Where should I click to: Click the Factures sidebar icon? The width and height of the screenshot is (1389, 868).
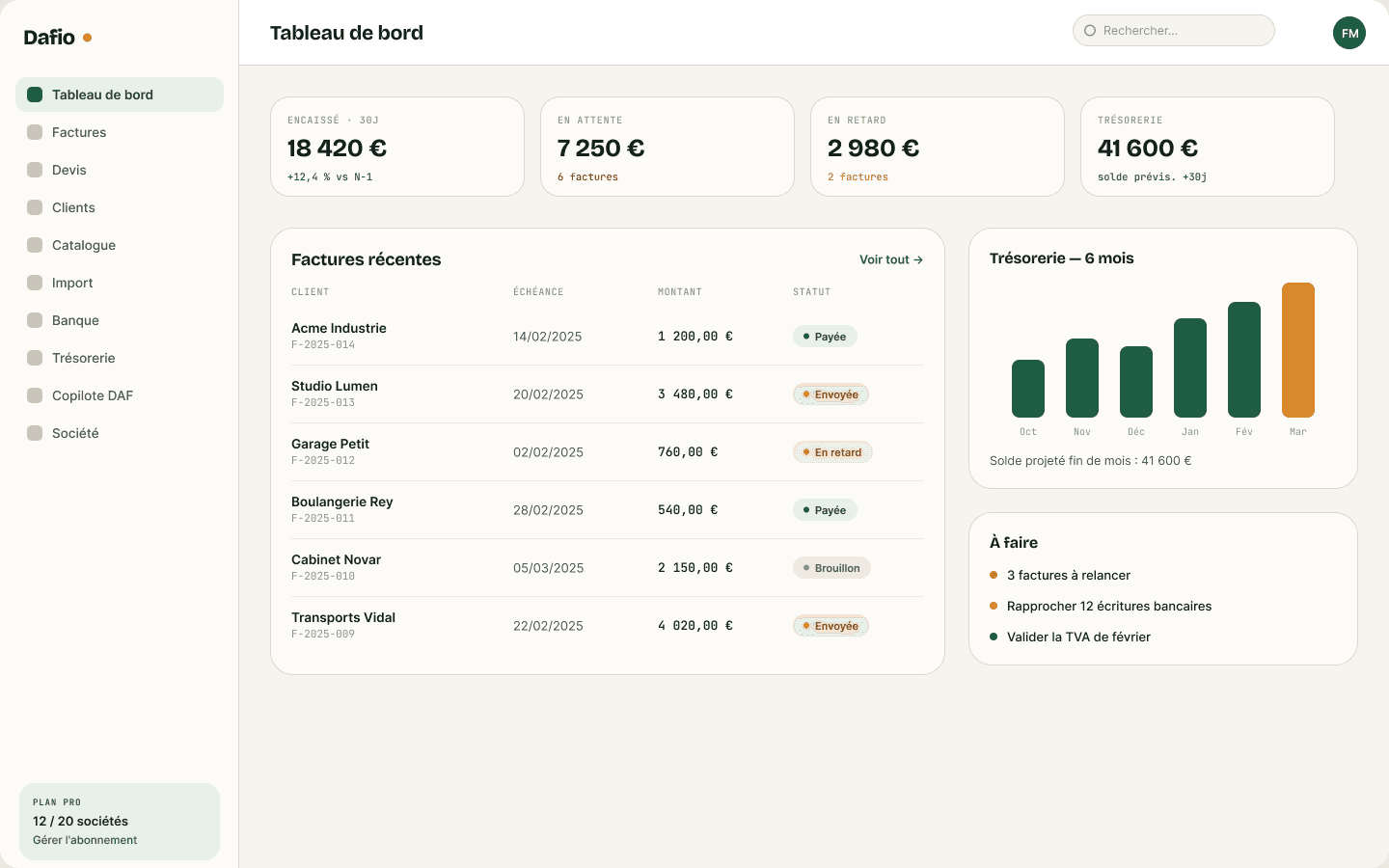35,132
